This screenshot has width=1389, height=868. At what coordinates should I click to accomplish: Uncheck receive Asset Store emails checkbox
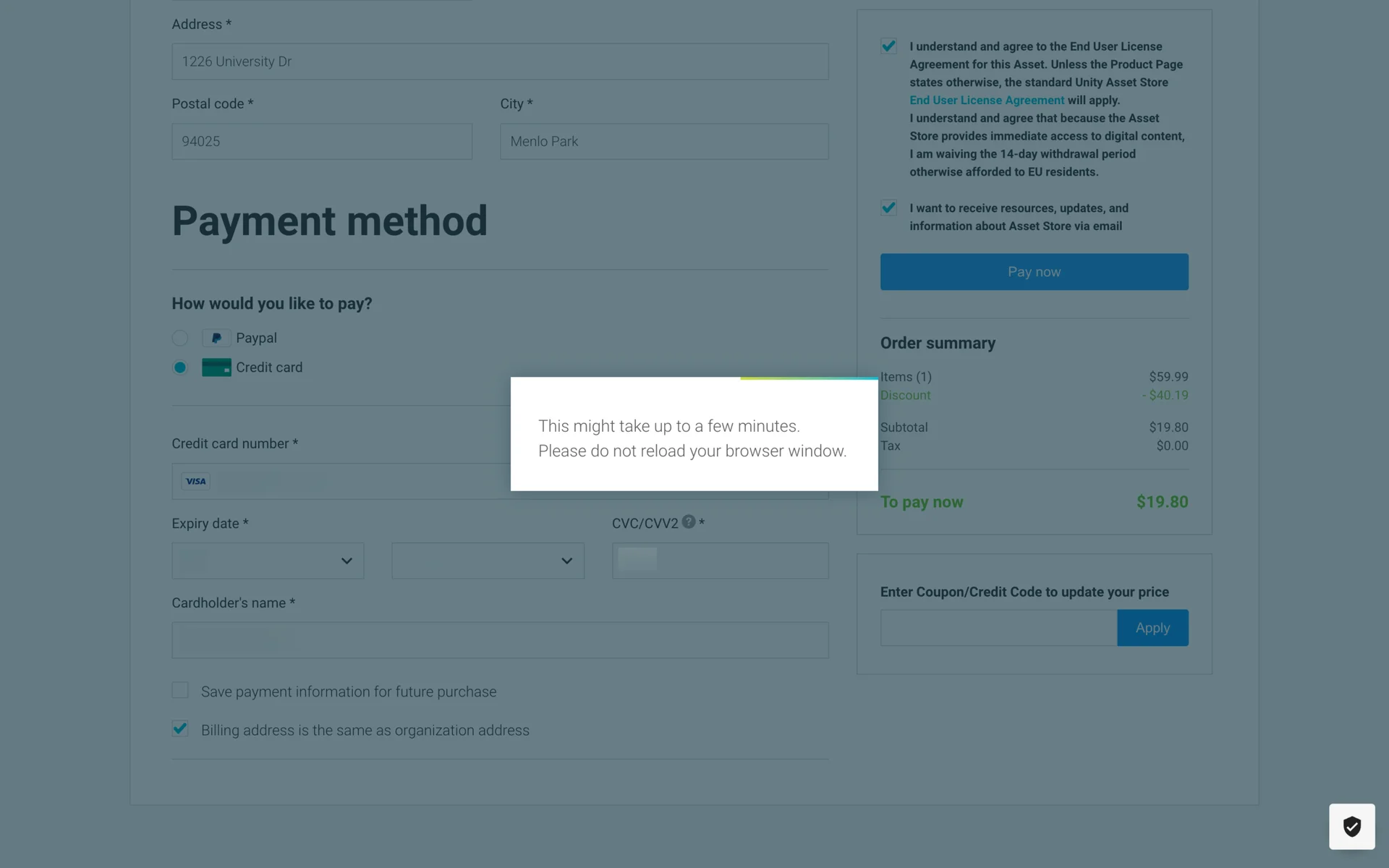[888, 208]
